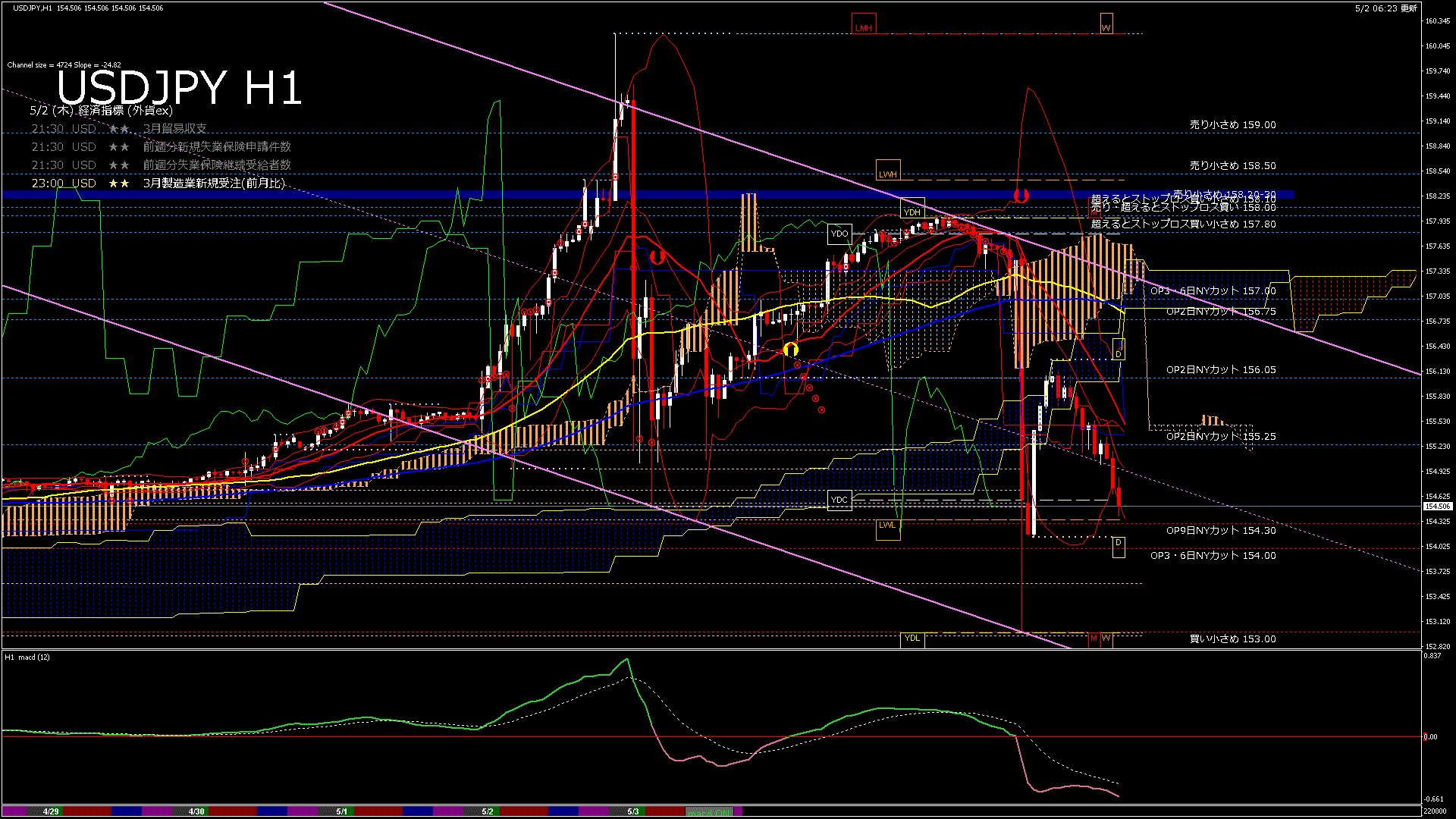Click the OP2日NYカット 156.75 label

pos(1222,312)
